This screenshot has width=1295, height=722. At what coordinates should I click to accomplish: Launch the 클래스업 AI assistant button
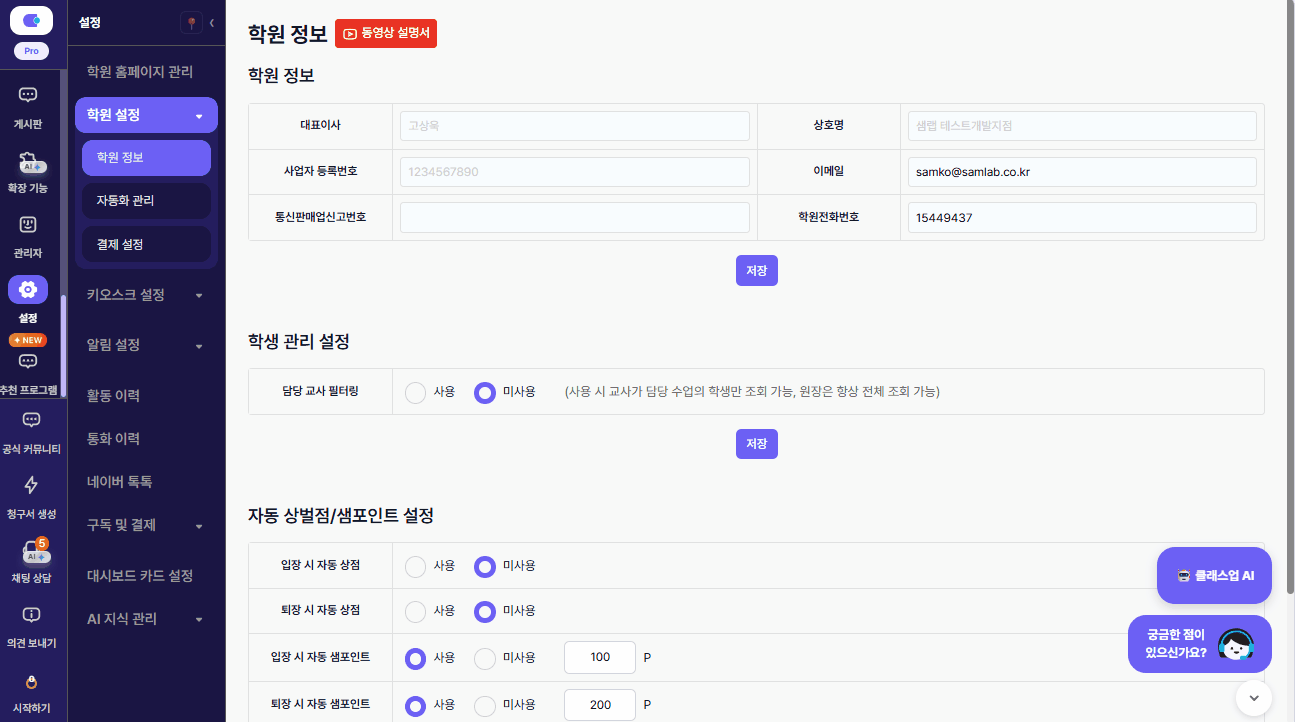point(1214,575)
